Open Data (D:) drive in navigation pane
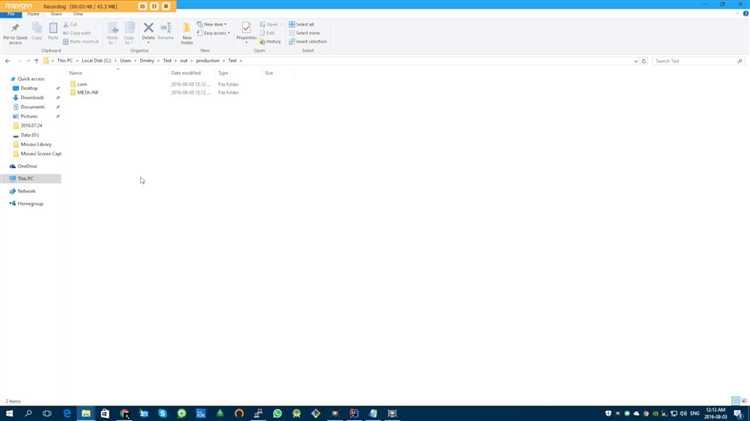Screen dimensions: 750x421 pyautogui.click(x=29, y=135)
